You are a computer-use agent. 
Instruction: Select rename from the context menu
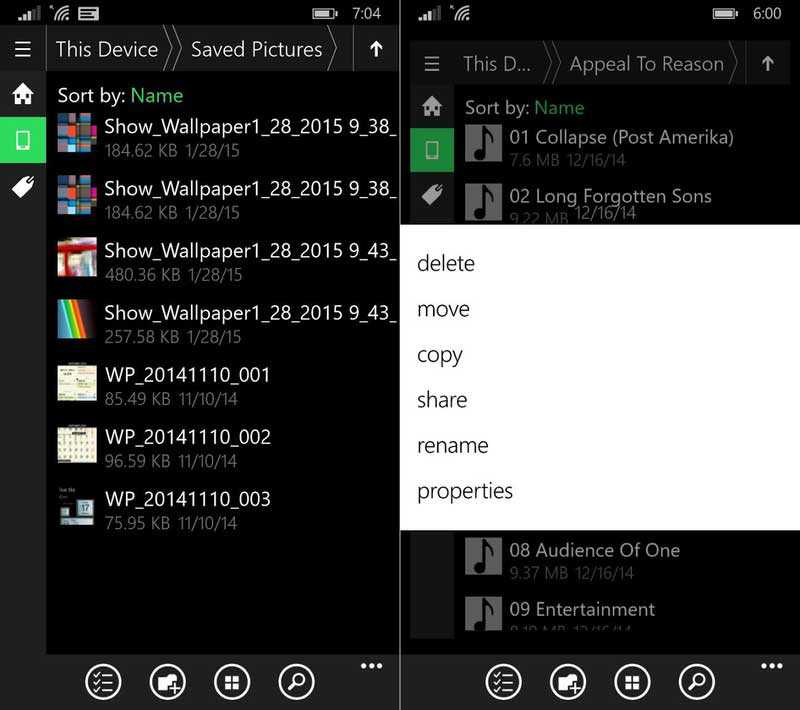tap(453, 446)
